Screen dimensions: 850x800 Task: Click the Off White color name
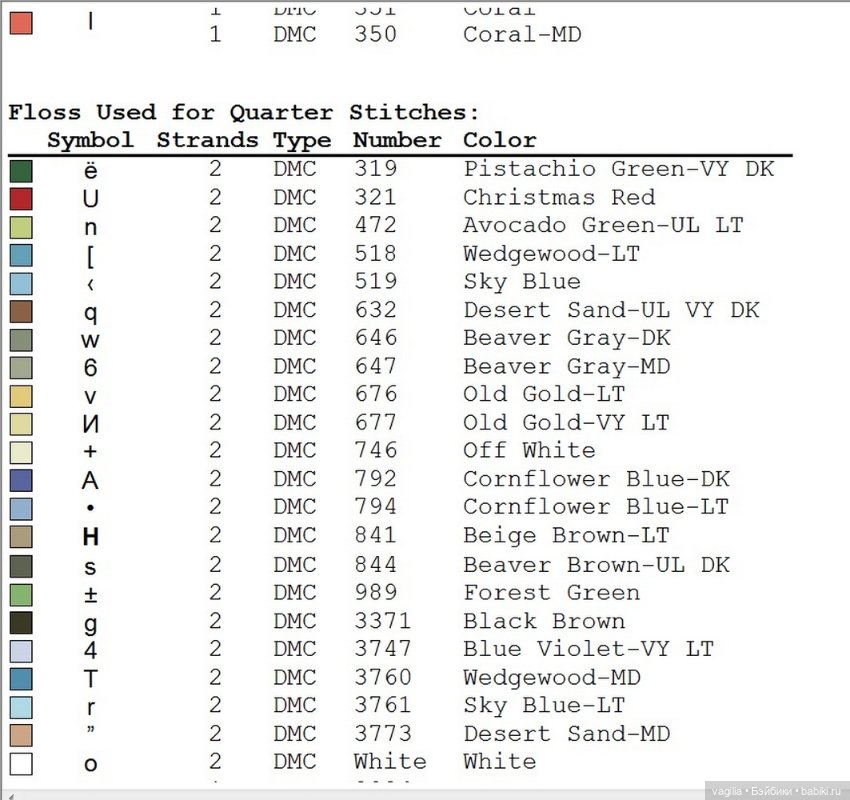click(528, 450)
